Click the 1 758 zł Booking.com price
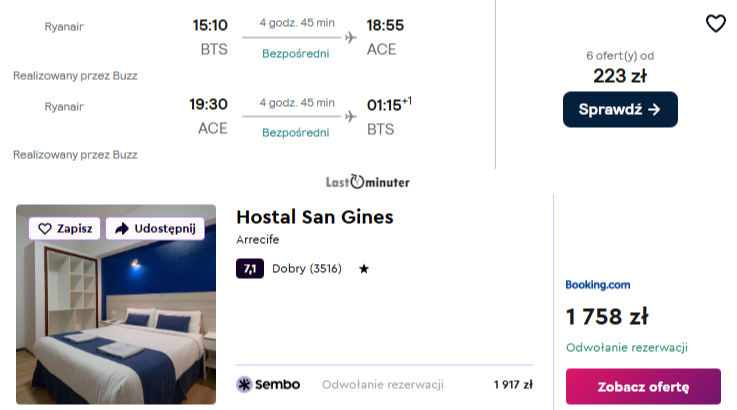This screenshot has height=410, width=737. (x=607, y=317)
